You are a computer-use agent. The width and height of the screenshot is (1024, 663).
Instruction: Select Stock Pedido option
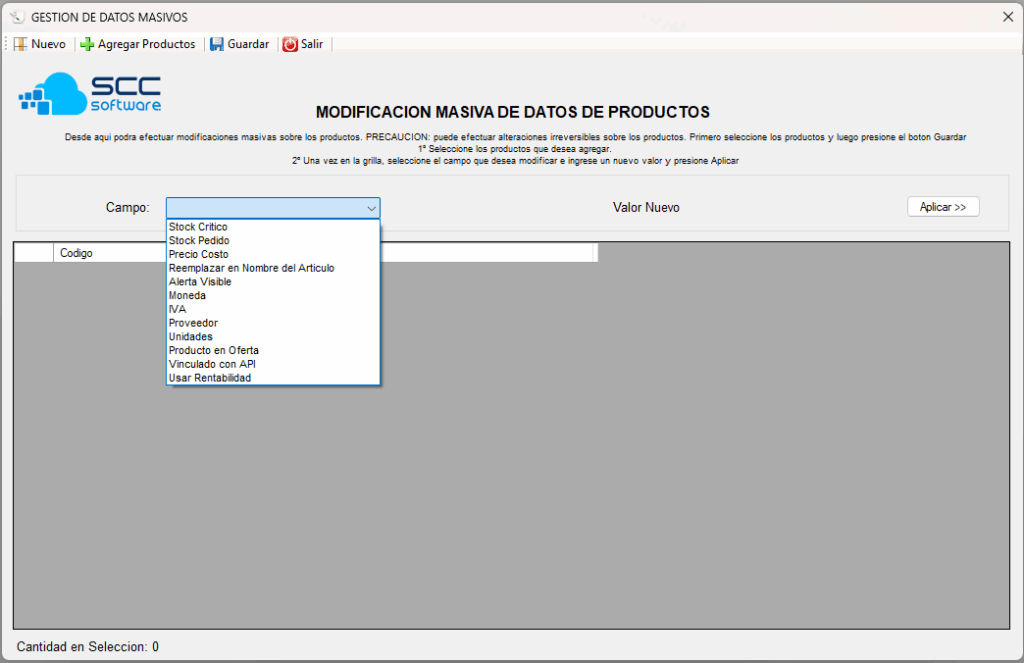(x=199, y=241)
